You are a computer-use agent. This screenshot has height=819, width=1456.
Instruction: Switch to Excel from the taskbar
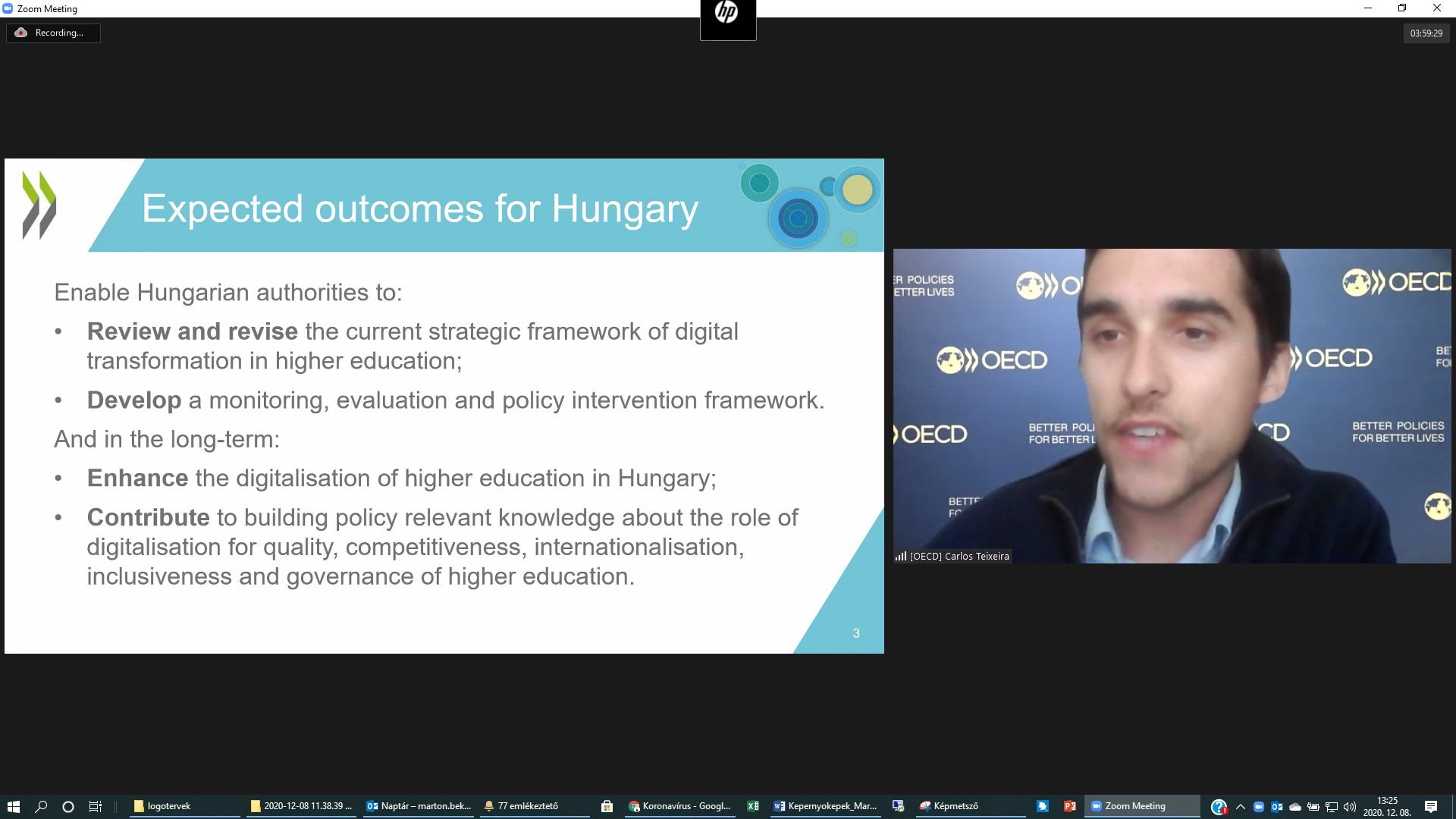752,806
